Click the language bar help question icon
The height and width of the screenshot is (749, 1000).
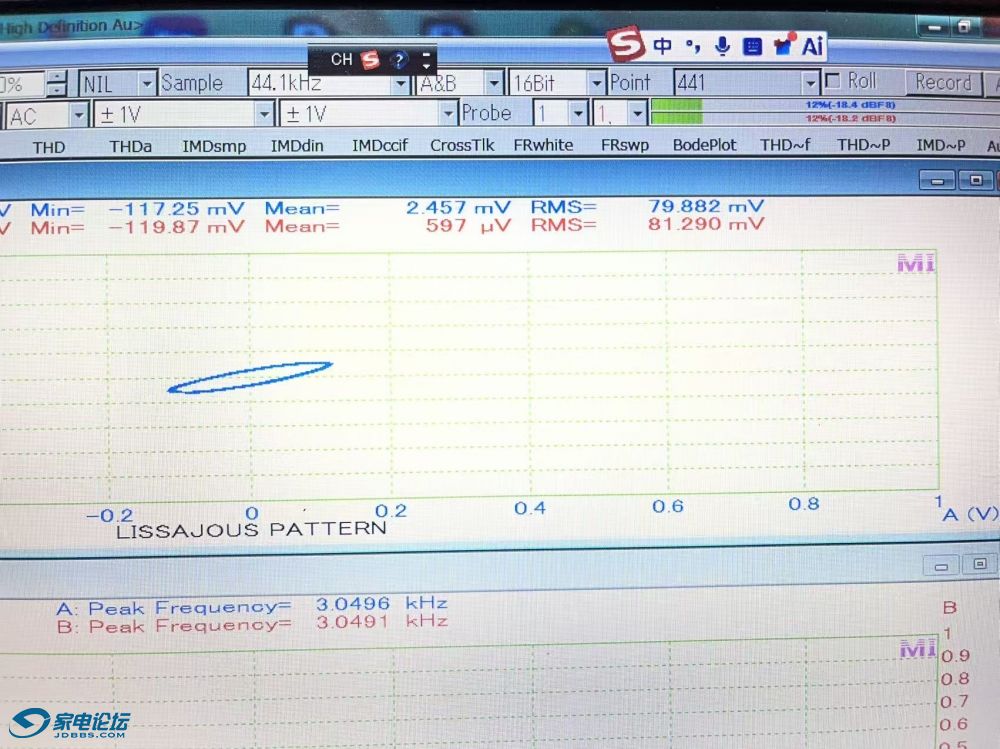(x=399, y=61)
